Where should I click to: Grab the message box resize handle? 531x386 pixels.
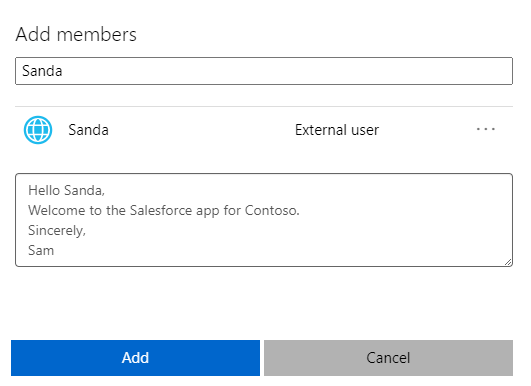point(508,262)
